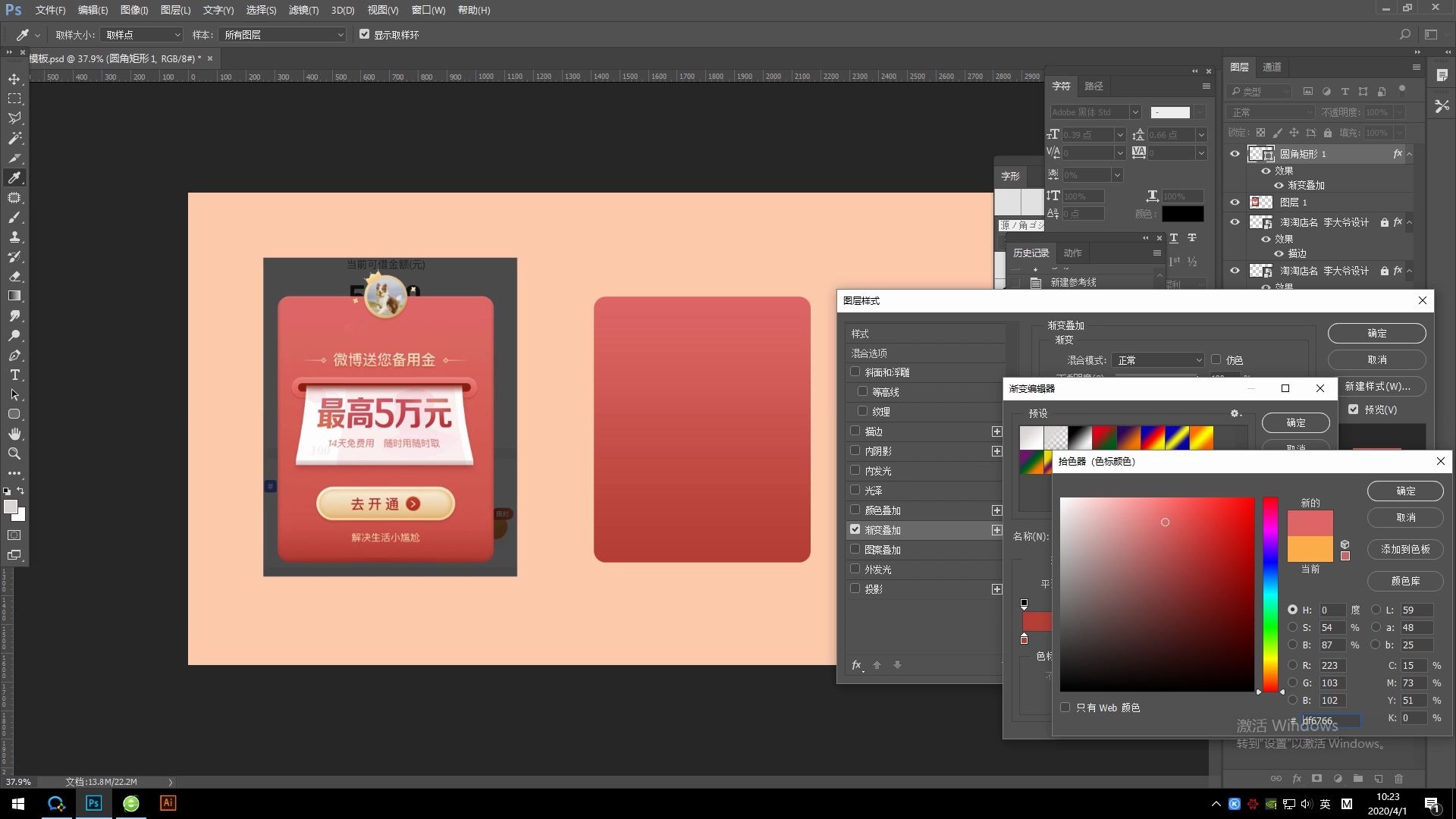Toggle the Show Sampling Ring checkbox

point(364,34)
